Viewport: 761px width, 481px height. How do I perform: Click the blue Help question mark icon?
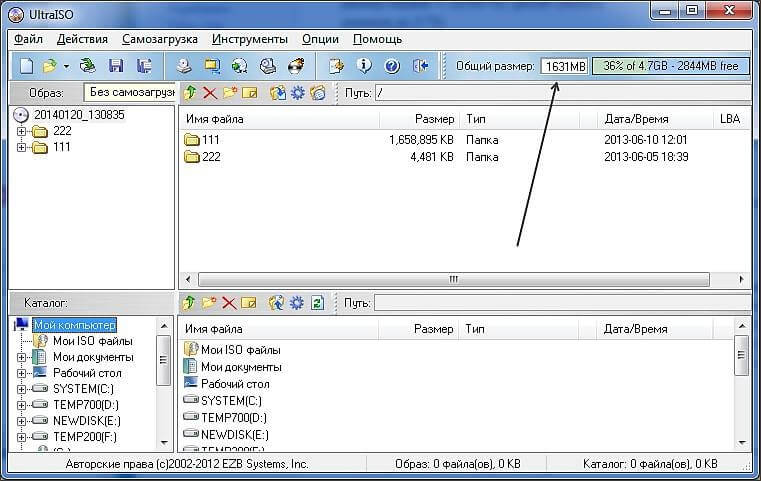[392, 66]
